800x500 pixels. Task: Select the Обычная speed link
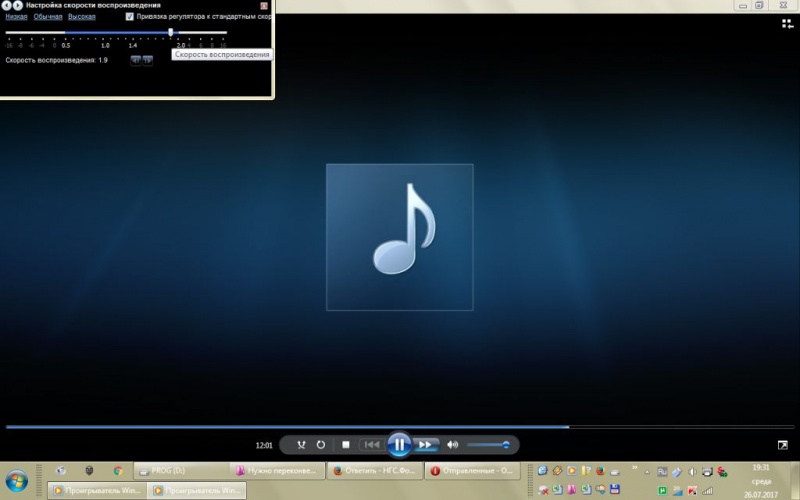coord(48,17)
